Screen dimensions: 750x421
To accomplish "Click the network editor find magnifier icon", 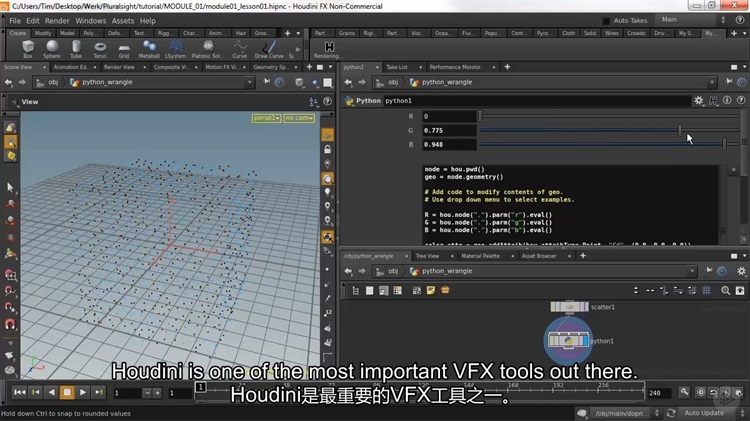I will (x=726, y=290).
